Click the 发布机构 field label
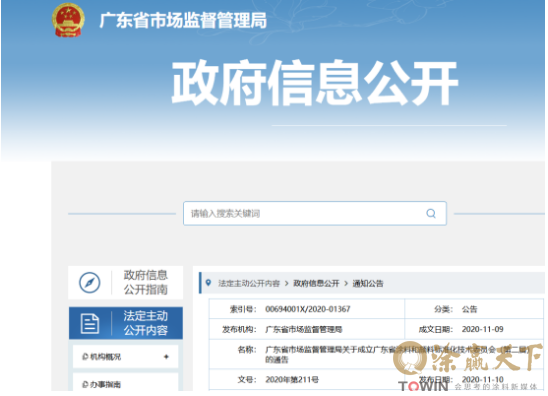The height and width of the screenshot is (396, 548). (x=239, y=329)
